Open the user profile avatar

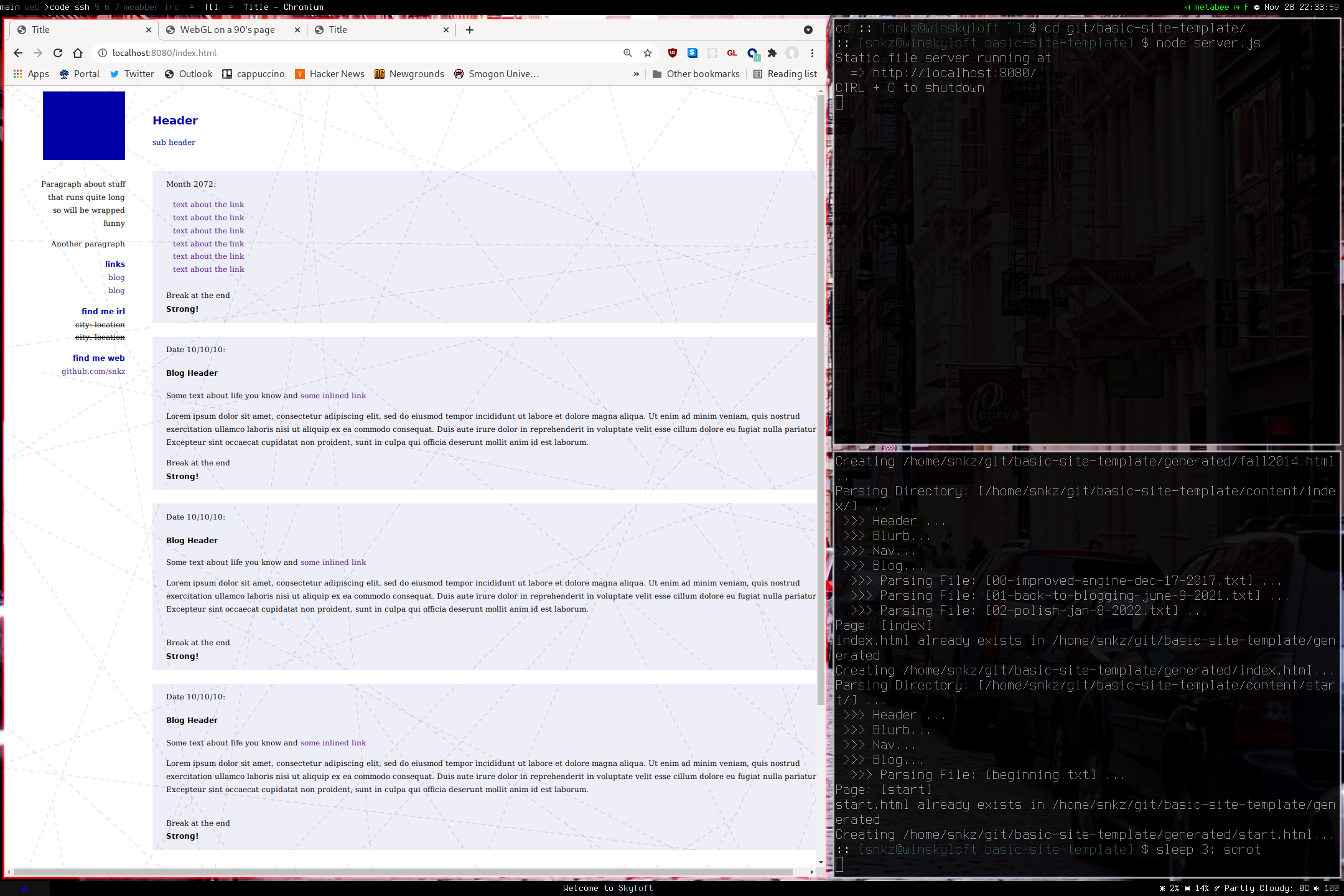pyautogui.click(x=792, y=53)
